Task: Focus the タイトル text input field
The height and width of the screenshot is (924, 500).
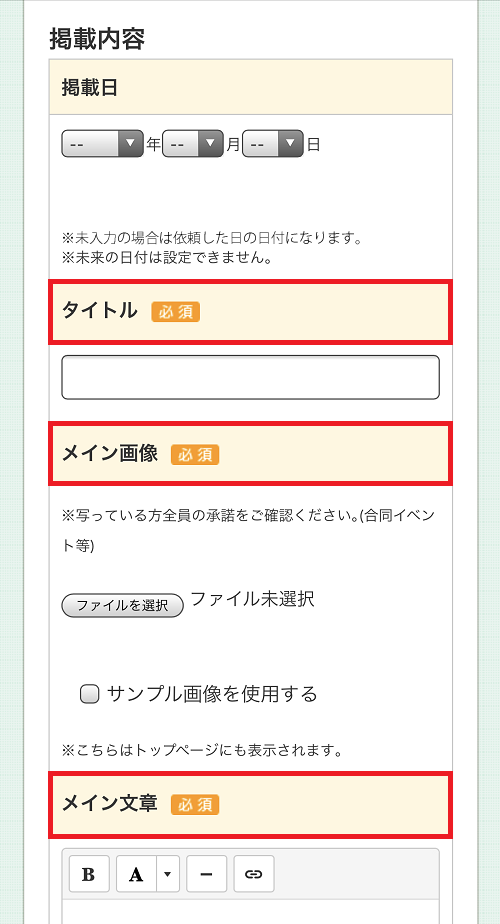Action: point(251,377)
